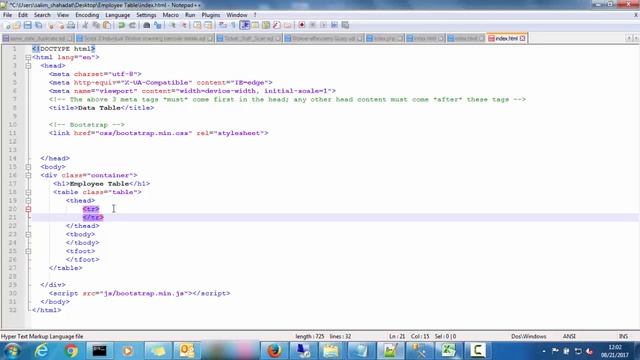Open the Settings menu
The height and width of the screenshot is (360, 640).
click(146, 15)
